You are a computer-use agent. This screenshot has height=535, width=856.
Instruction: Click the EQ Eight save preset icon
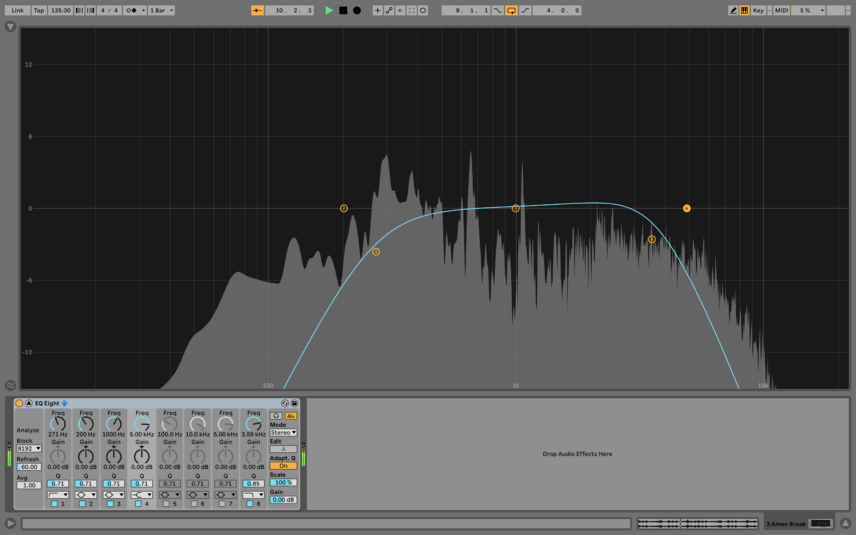tap(294, 403)
